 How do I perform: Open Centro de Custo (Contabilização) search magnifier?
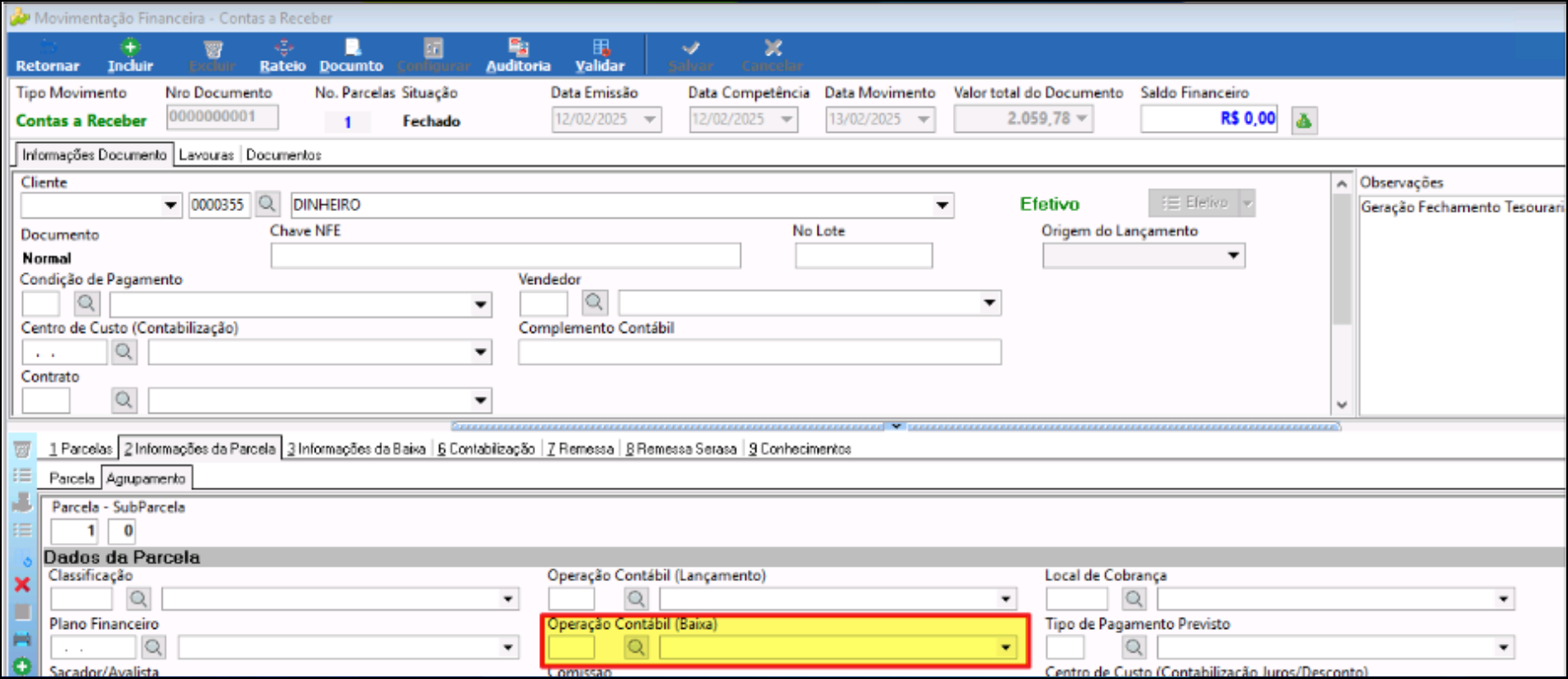tap(123, 351)
